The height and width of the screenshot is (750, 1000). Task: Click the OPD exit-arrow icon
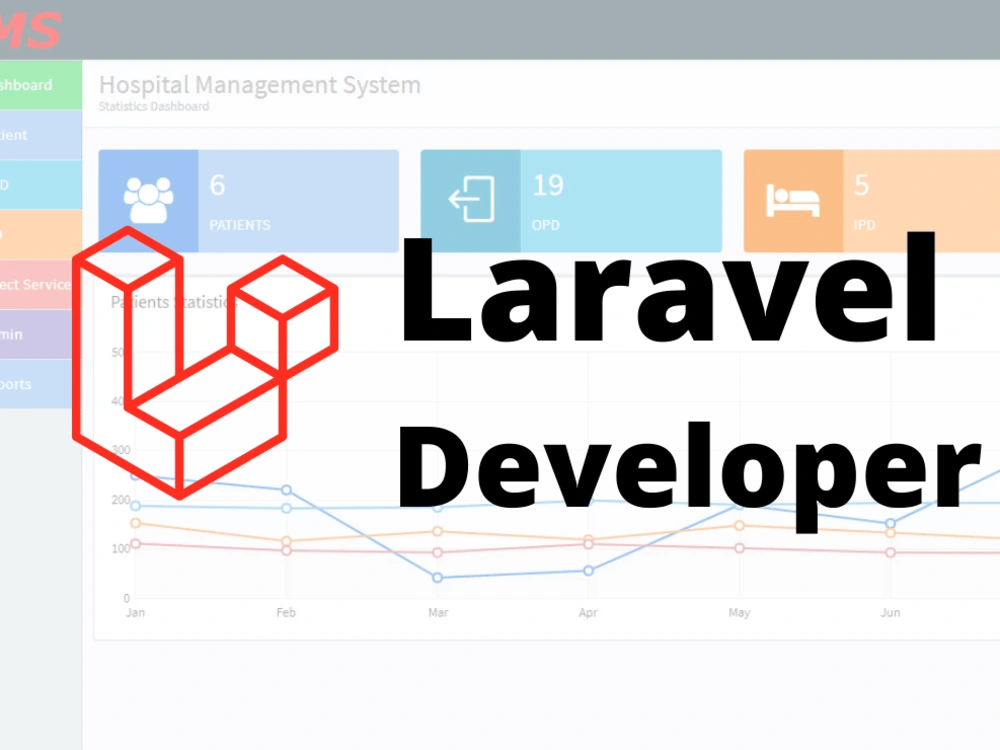point(471,199)
